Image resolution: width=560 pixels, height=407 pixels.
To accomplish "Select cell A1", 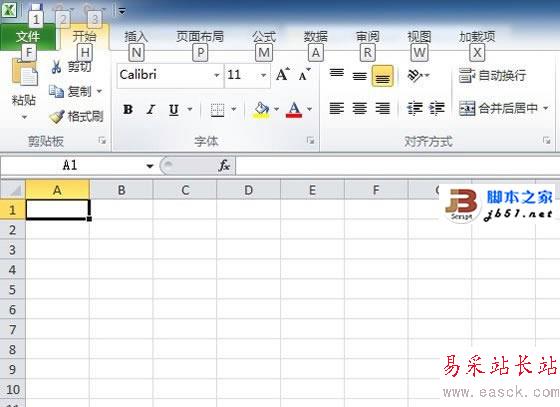I will pyautogui.click(x=58, y=209).
